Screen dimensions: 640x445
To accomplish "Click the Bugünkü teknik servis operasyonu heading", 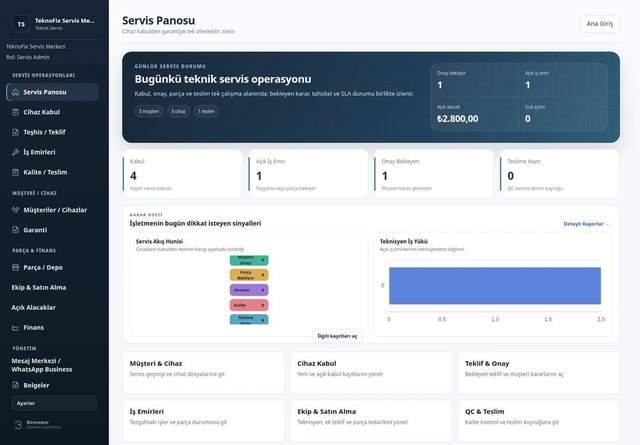I will 223,79.
